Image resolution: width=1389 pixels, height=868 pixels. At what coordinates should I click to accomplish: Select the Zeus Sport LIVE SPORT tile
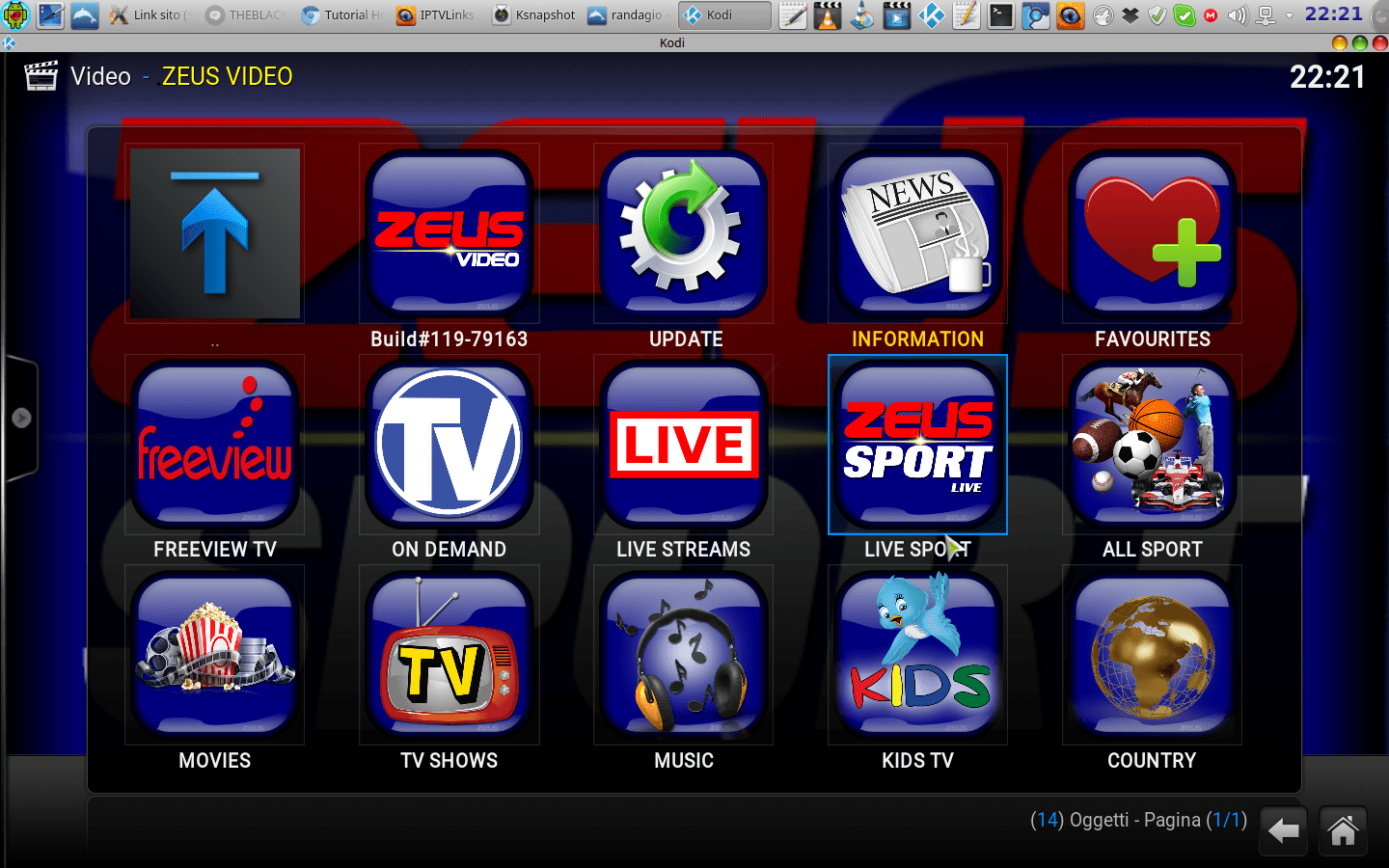point(918,445)
